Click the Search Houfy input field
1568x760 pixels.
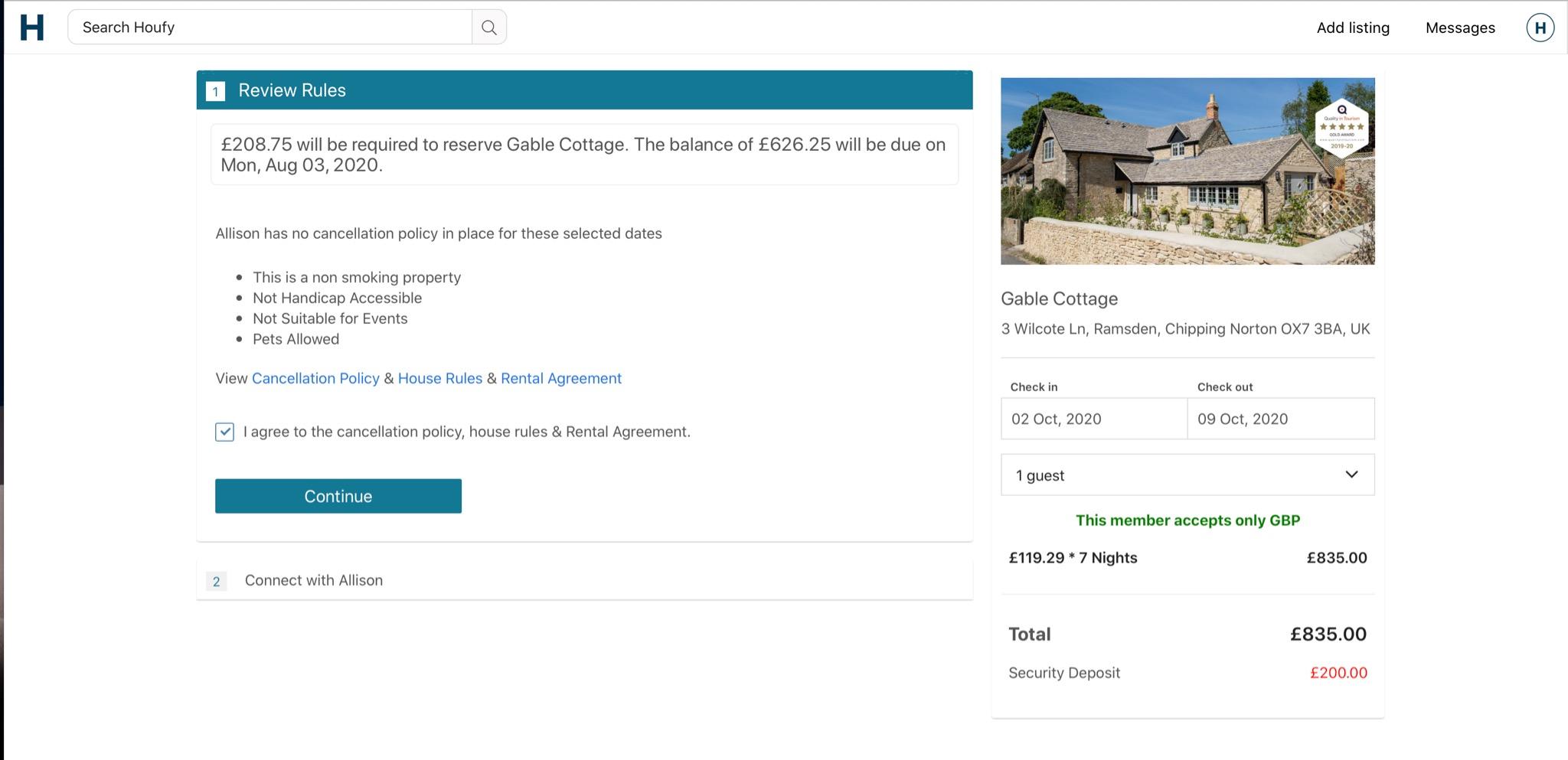(x=269, y=28)
